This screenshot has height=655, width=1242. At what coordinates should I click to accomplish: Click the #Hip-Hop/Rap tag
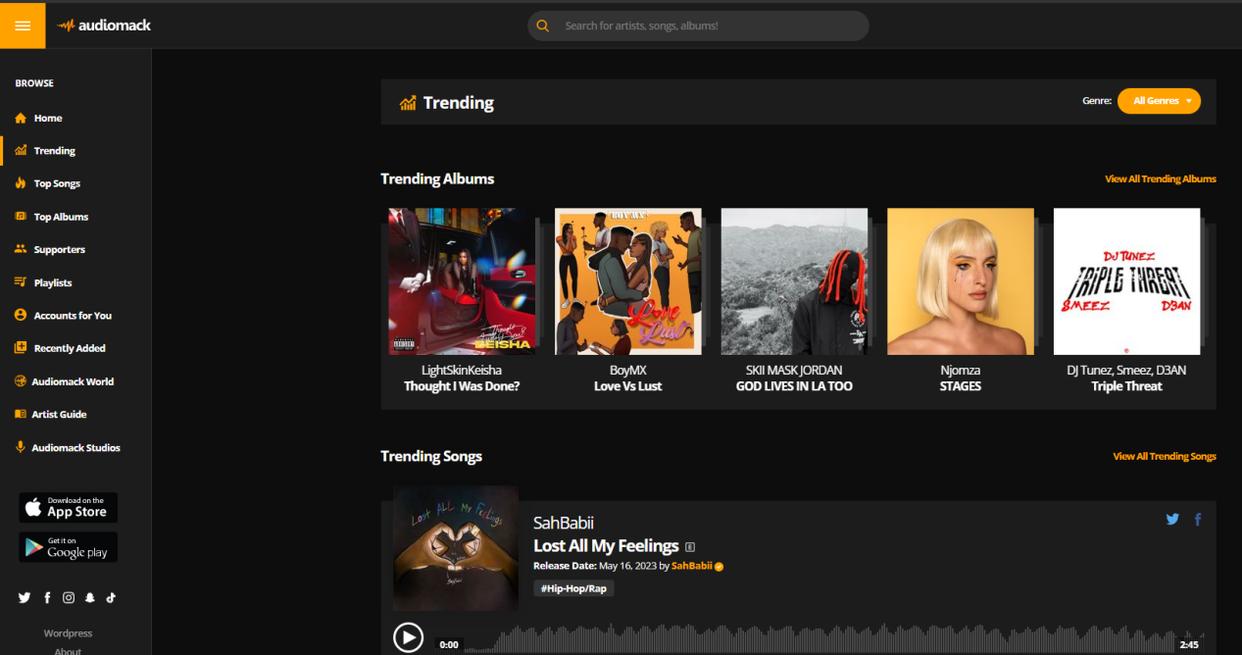[573, 589]
